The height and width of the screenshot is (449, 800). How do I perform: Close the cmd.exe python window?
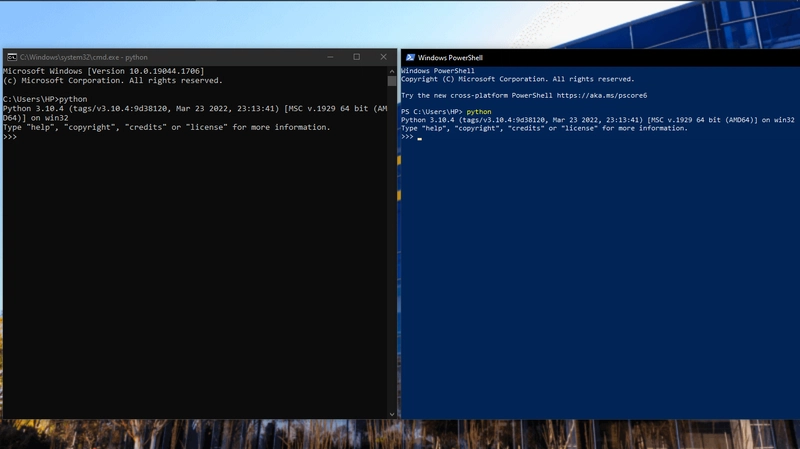[384, 57]
